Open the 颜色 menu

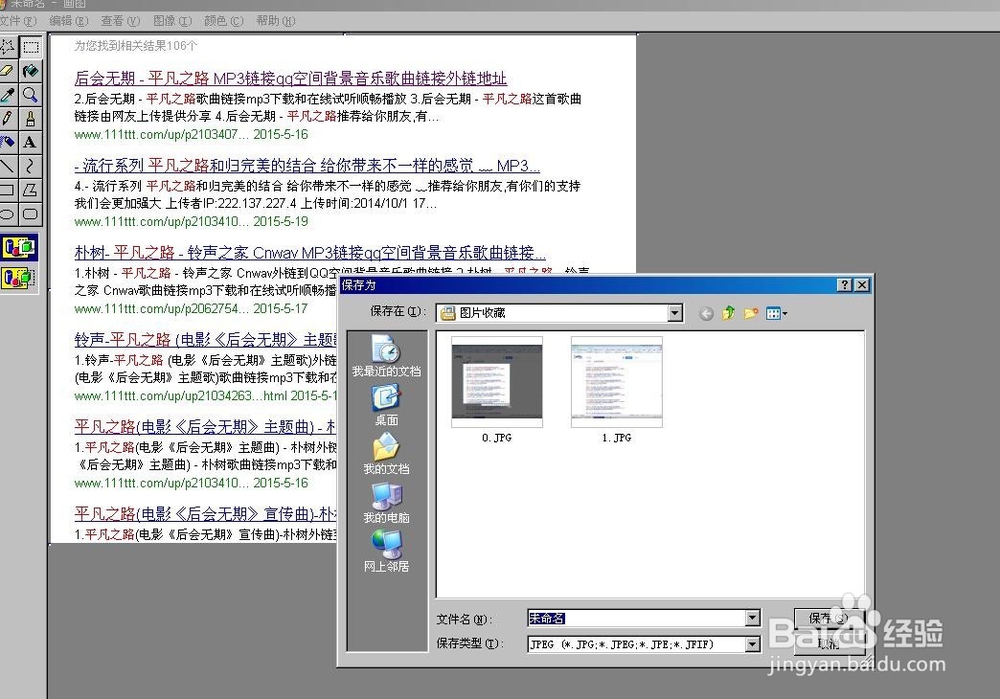222,20
